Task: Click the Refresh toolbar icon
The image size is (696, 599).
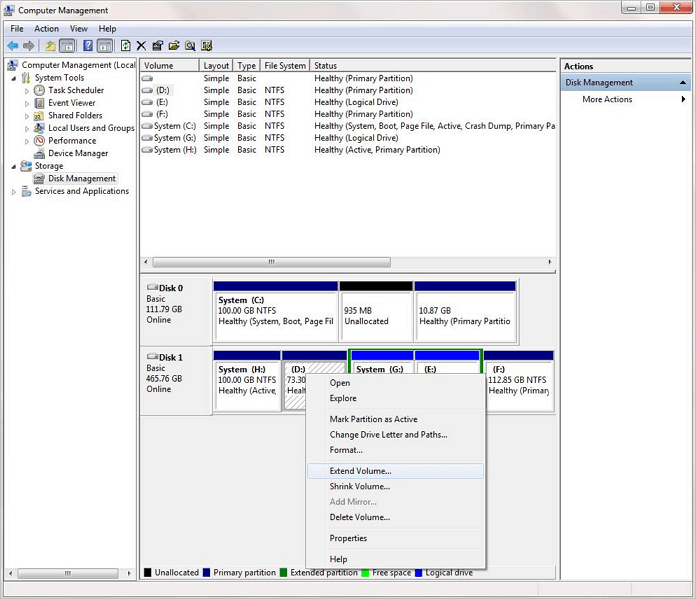Action: [x=125, y=46]
